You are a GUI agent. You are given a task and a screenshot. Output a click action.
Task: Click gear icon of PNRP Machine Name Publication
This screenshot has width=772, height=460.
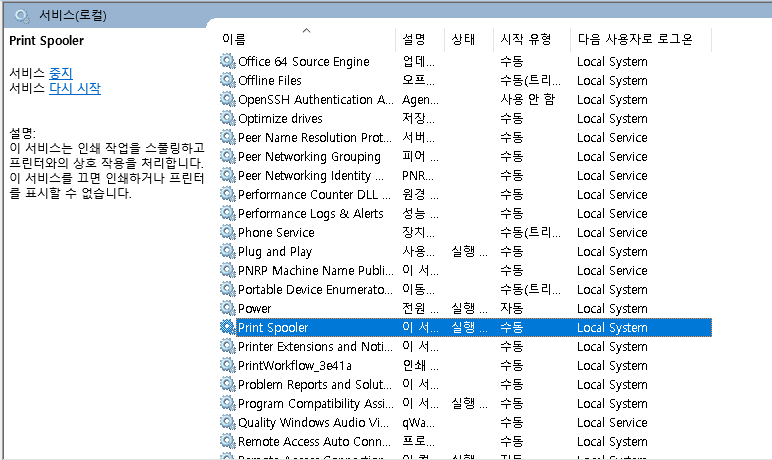(227, 270)
